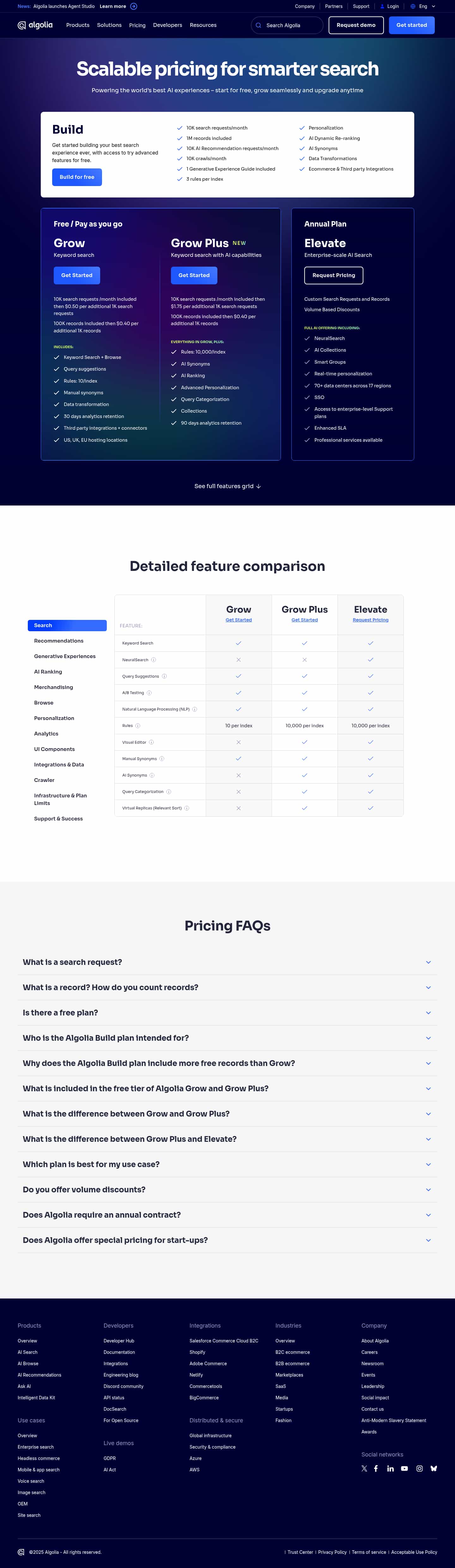Click the Request Pricing button under Elevate

[x=334, y=275]
